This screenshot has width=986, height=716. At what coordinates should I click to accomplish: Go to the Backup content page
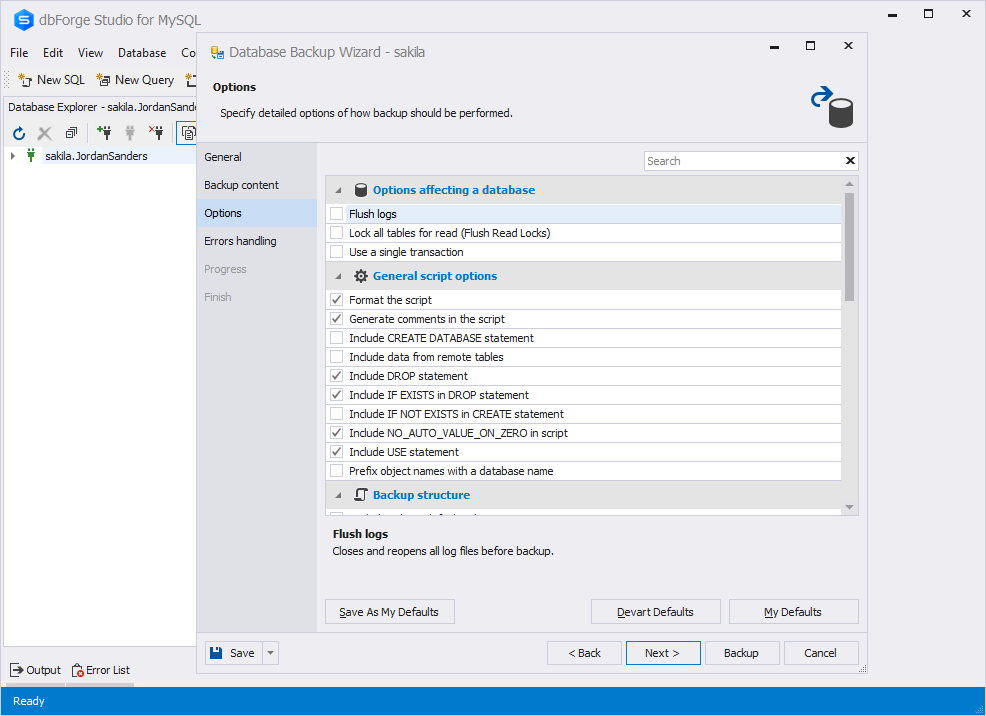(257, 185)
